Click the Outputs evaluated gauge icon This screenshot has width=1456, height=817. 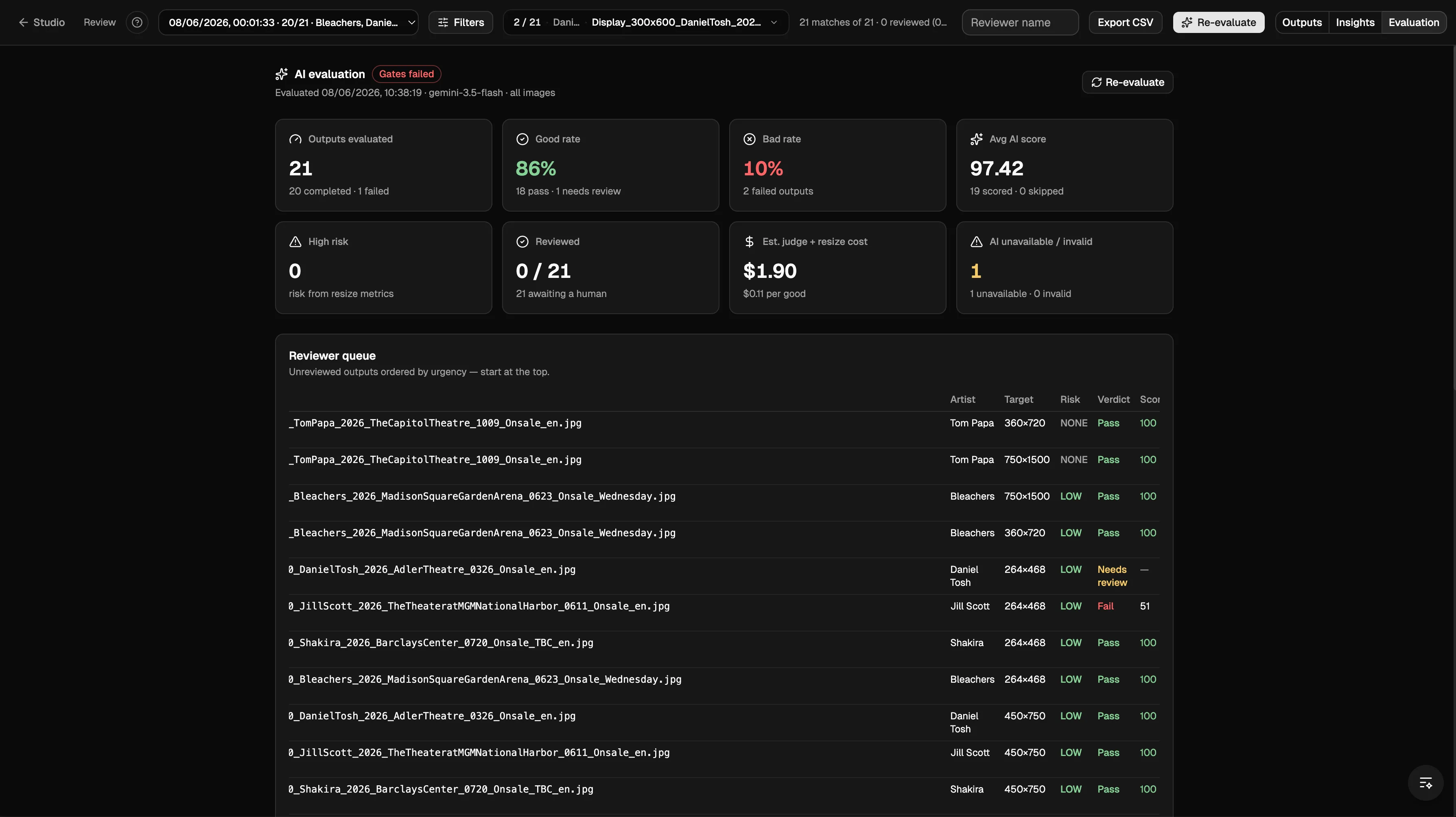[295, 139]
